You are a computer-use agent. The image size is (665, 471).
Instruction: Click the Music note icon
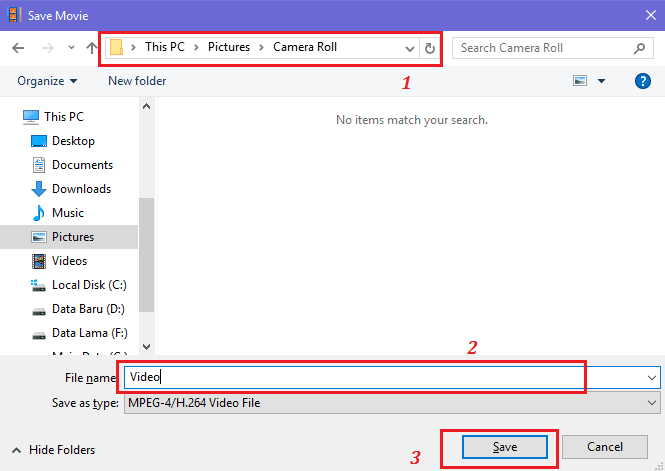(39, 213)
